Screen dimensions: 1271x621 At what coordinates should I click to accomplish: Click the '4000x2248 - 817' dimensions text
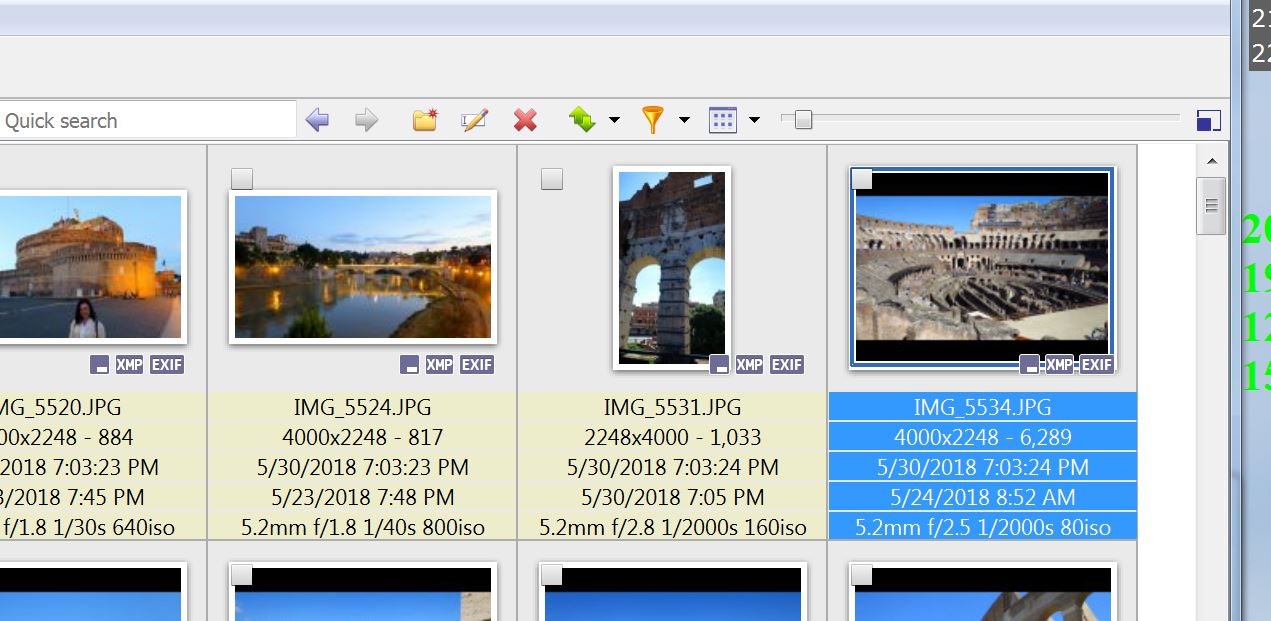click(x=363, y=437)
